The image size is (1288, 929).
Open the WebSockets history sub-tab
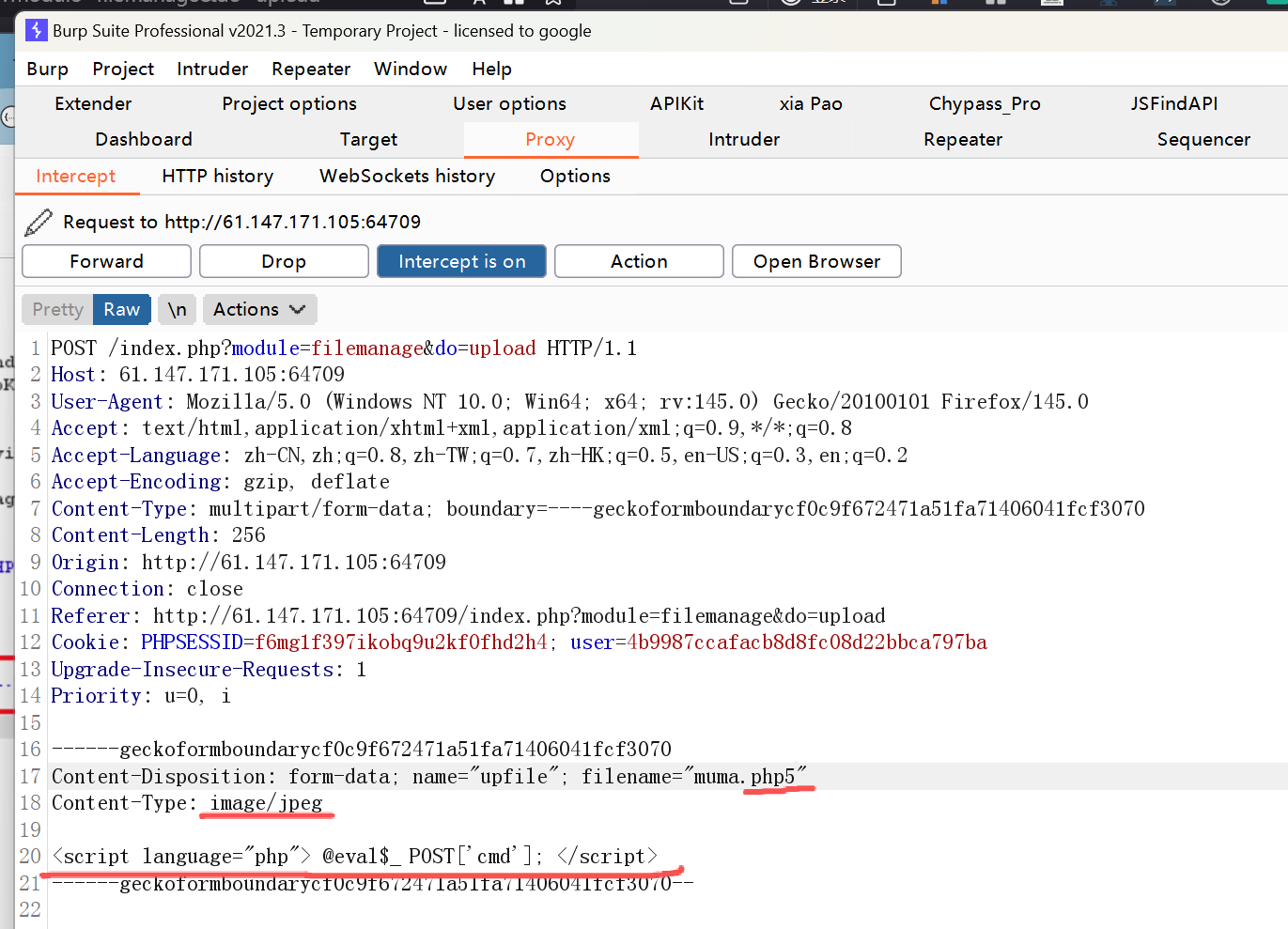(407, 176)
